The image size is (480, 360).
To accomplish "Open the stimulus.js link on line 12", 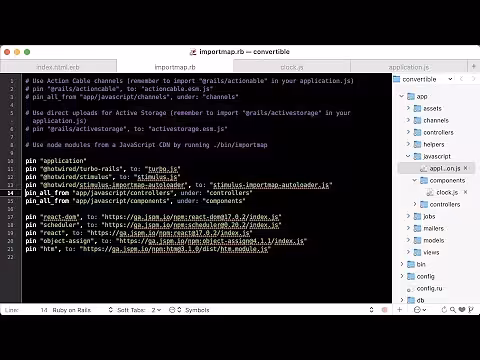I will 157,177.
